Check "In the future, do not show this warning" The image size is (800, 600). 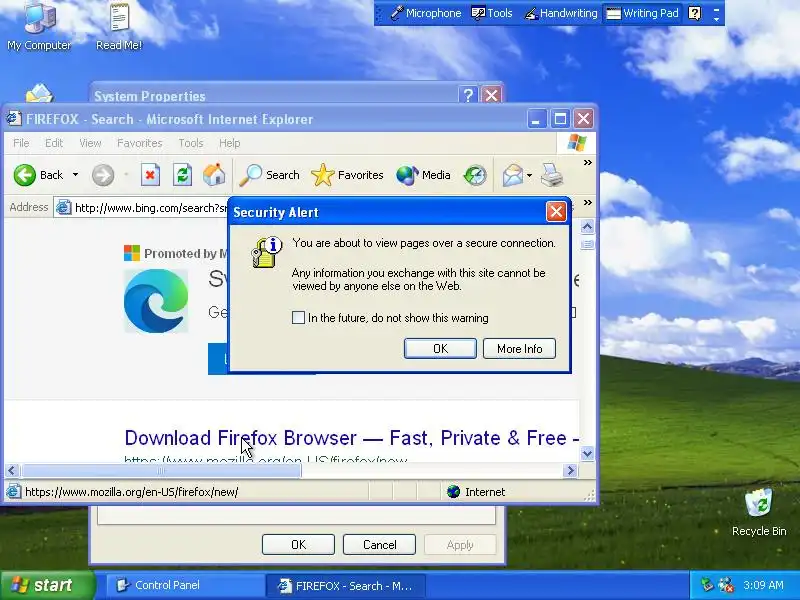pyautogui.click(x=298, y=318)
